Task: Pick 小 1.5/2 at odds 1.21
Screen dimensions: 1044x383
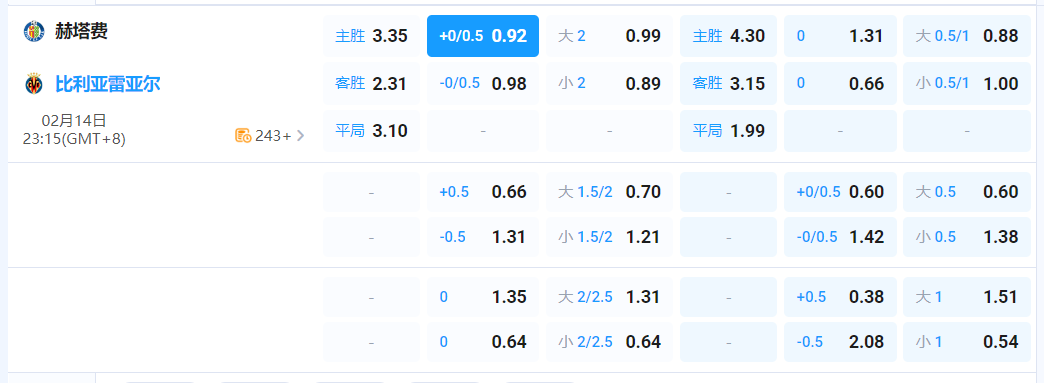Action: [x=610, y=237]
